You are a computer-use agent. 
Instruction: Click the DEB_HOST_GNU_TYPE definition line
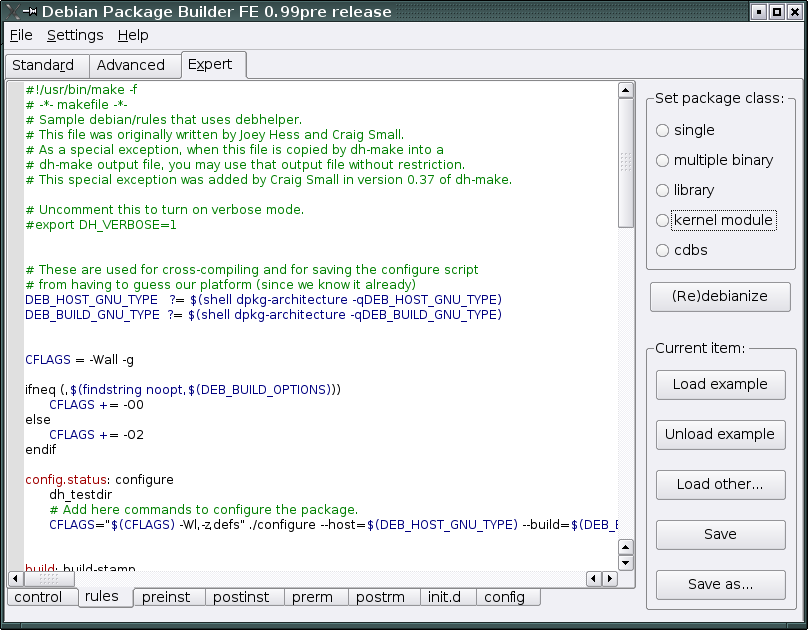[263, 300]
